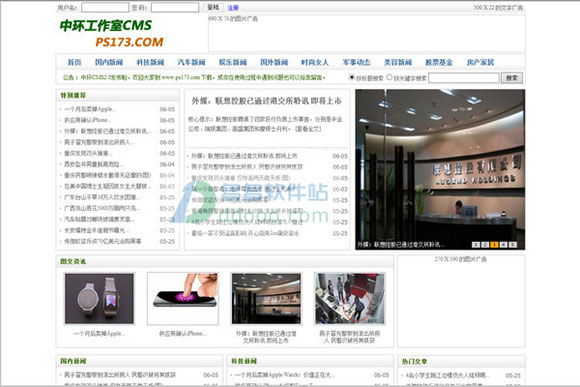Click the 登陆 login button
Screen dimensions: 580x387
point(213,7)
